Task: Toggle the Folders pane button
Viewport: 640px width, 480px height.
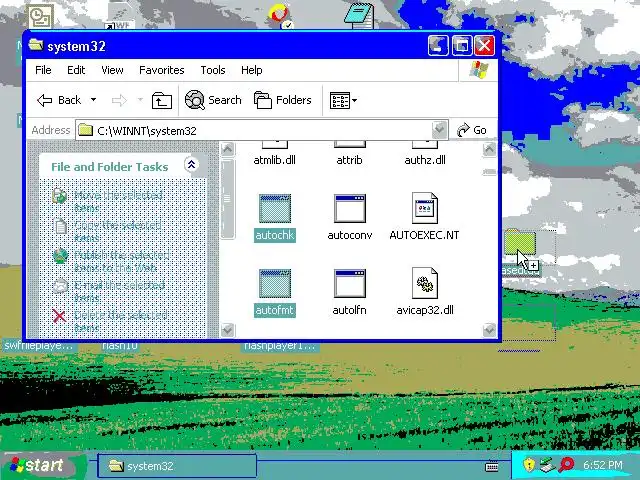Action: [x=282, y=100]
